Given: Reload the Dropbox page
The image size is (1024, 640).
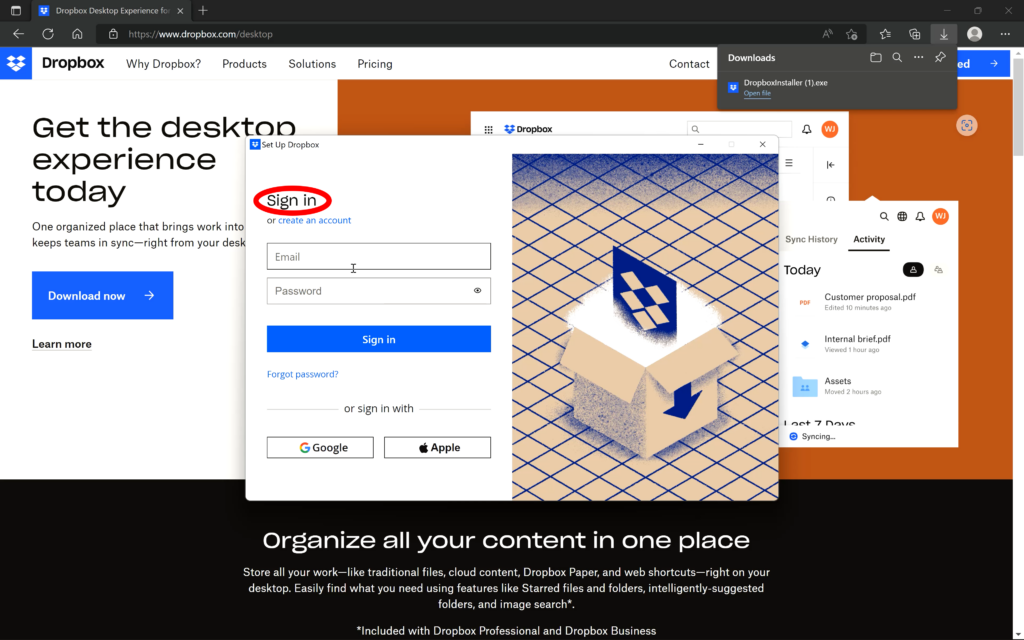Looking at the screenshot, I should (x=48, y=34).
